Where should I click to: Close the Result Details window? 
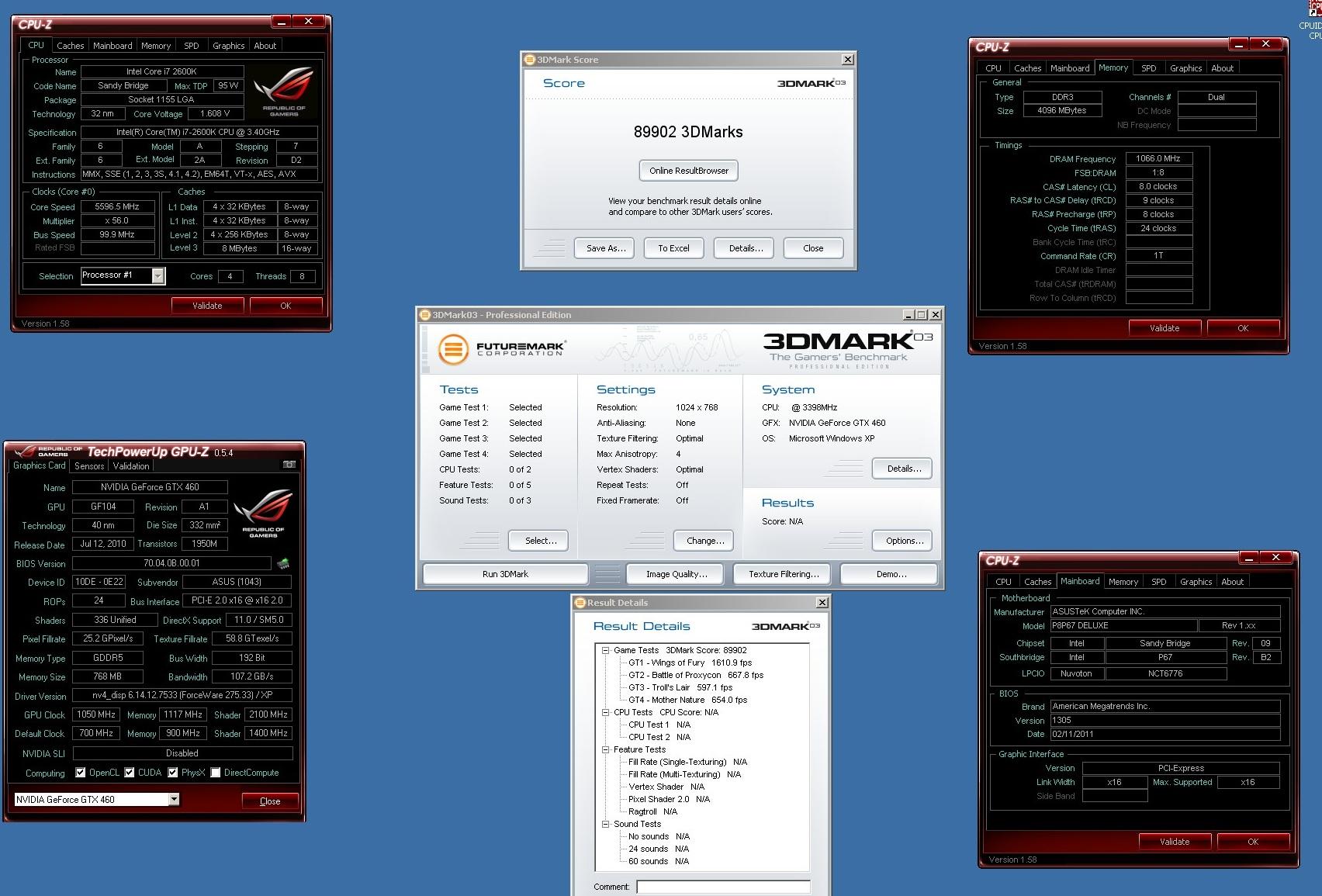pyautogui.click(x=822, y=603)
